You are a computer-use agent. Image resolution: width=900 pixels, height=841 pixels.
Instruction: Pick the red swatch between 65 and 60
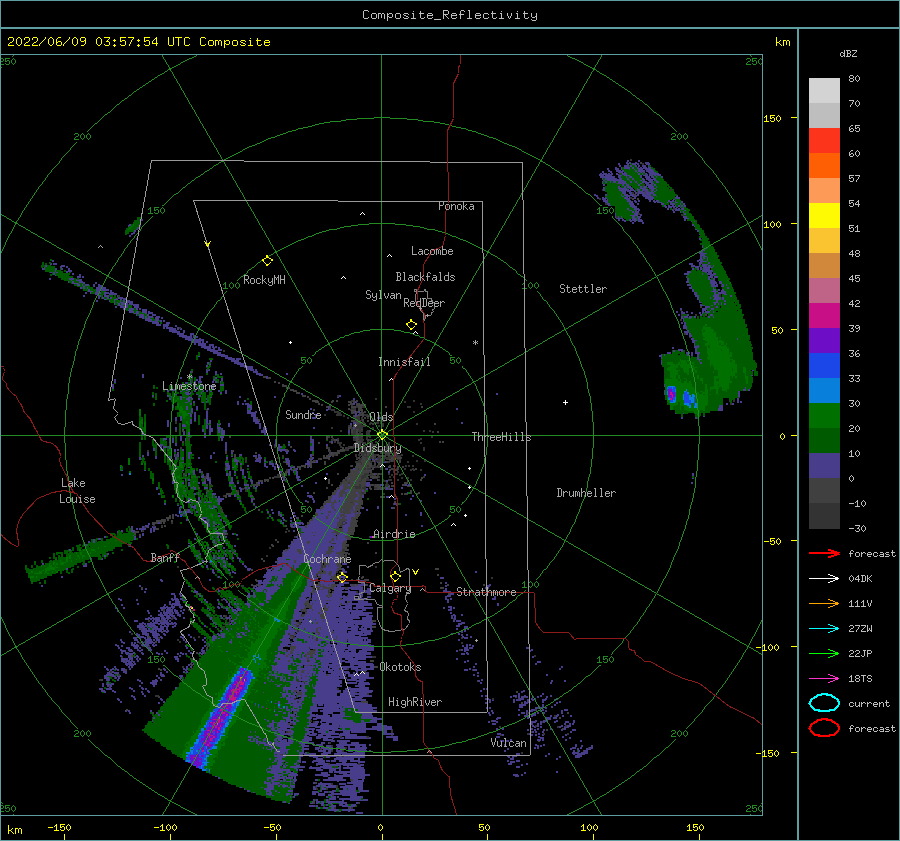click(x=824, y=141)
